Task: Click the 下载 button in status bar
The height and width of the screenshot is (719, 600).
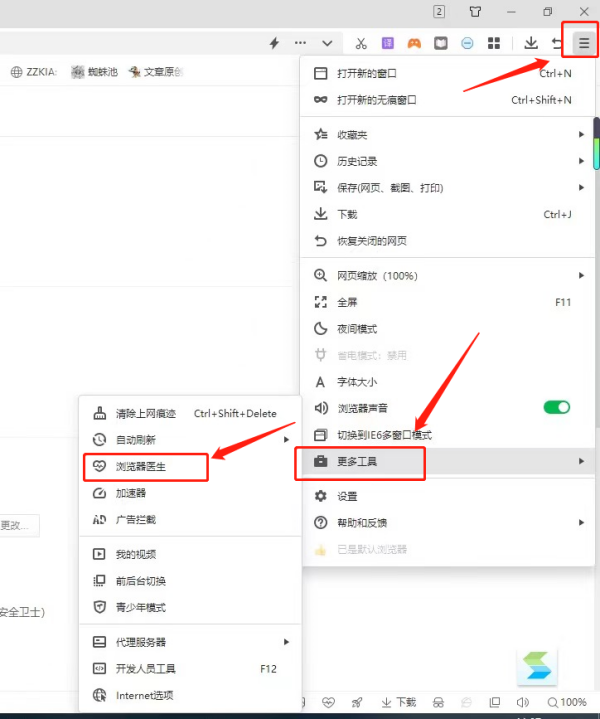Action: point(397,702)
